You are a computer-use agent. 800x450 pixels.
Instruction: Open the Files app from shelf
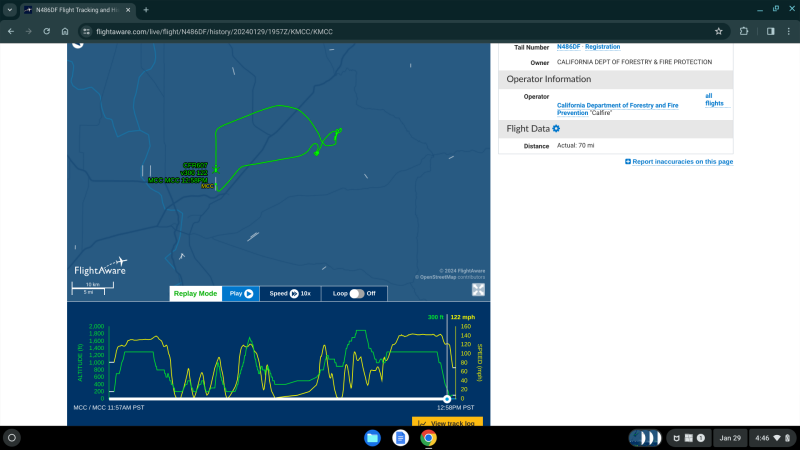point(372,438)
